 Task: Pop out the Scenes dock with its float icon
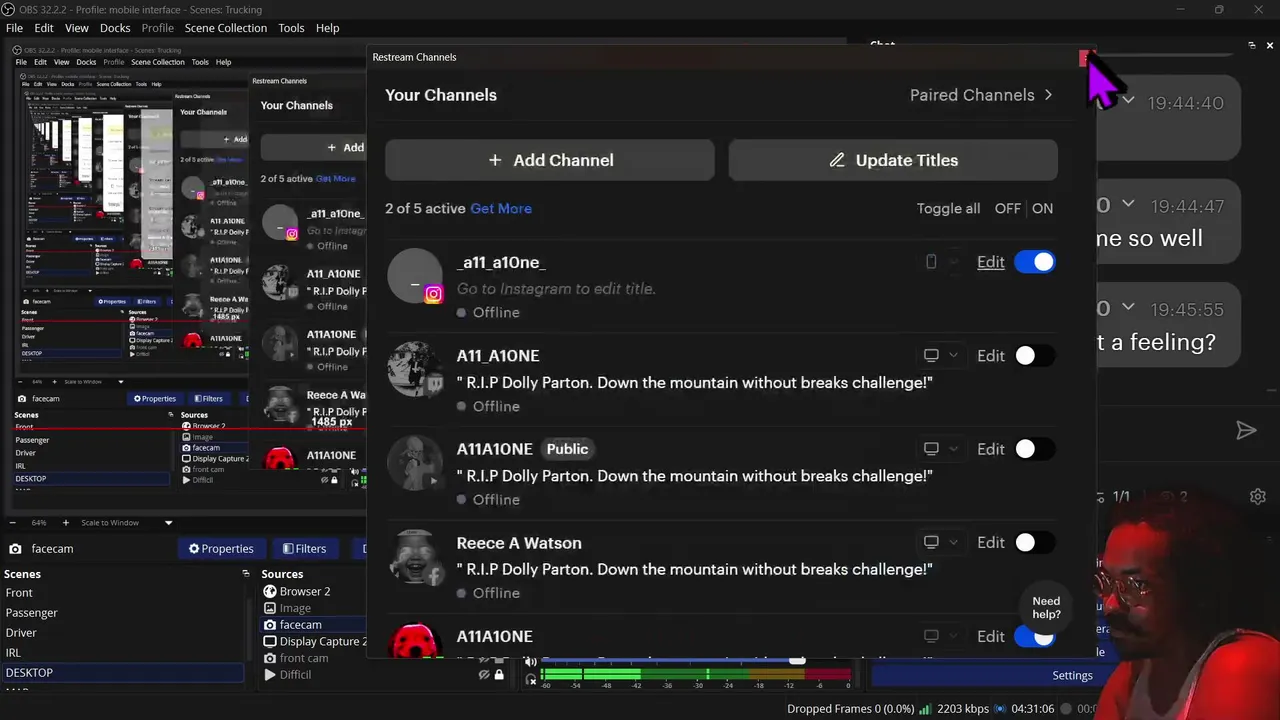(245, 574)
